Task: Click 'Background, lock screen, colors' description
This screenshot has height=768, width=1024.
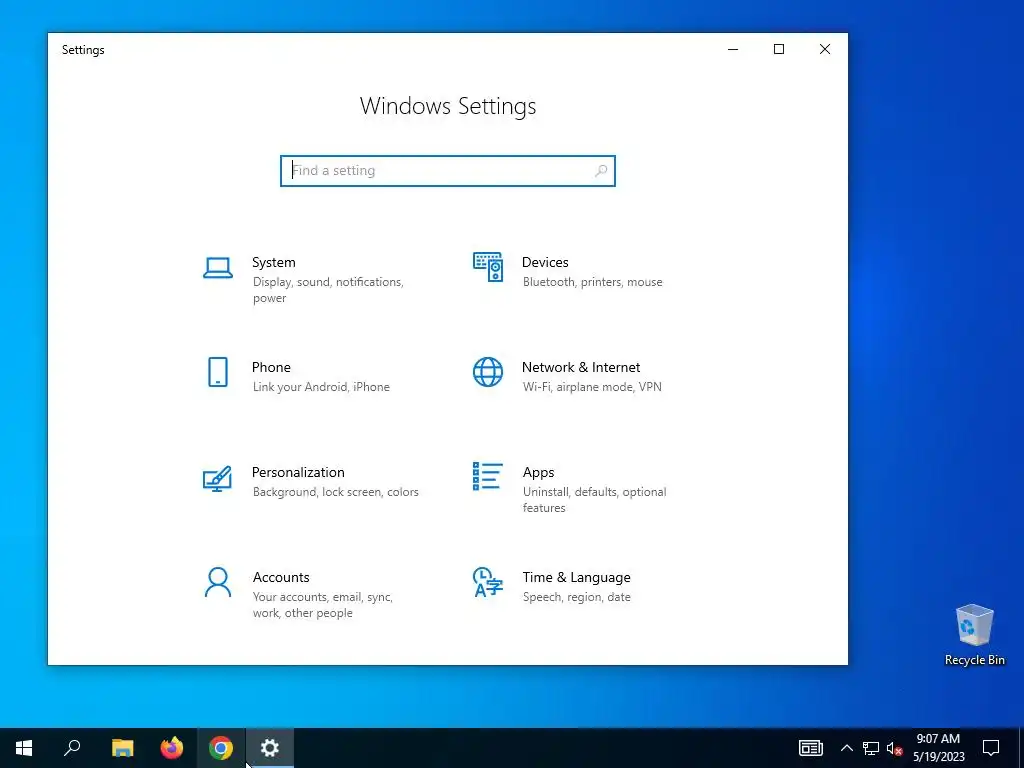Action: (x=336, y=492)
